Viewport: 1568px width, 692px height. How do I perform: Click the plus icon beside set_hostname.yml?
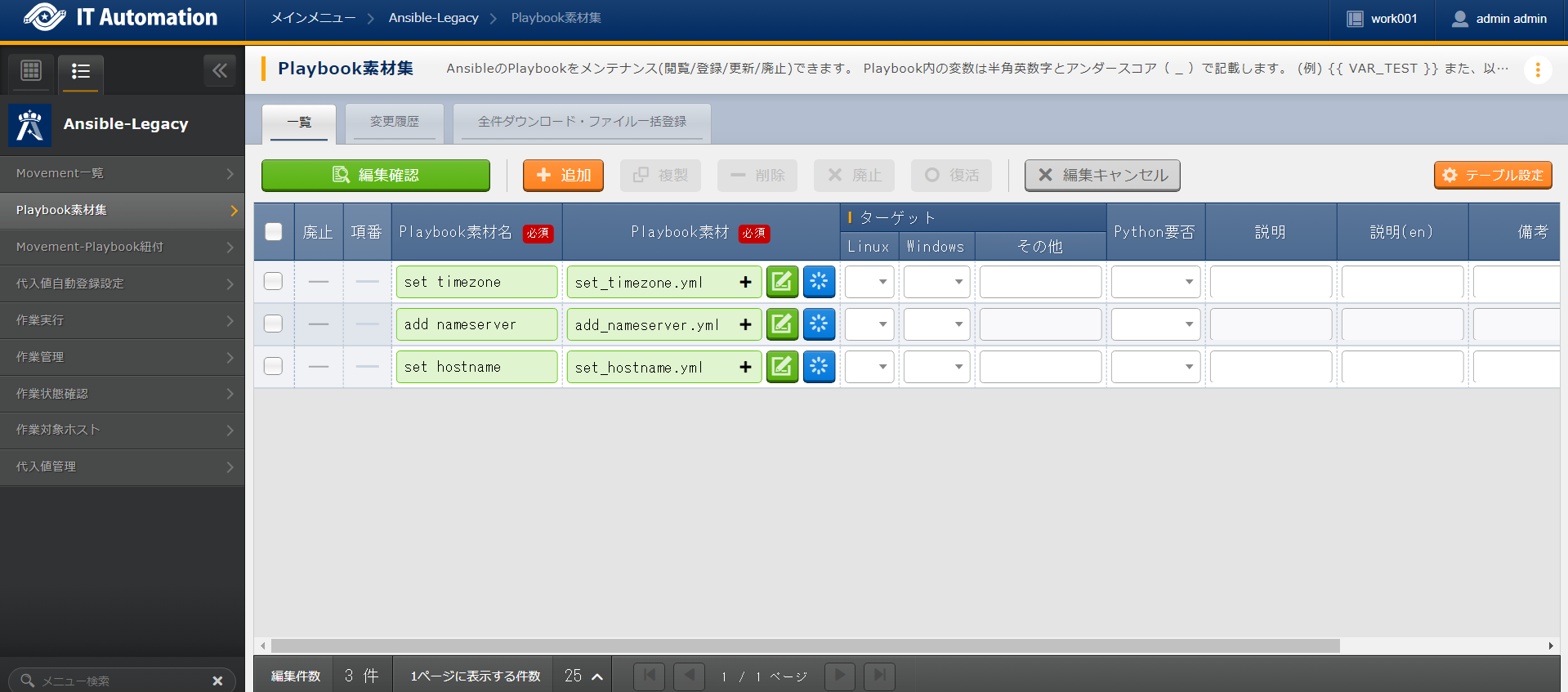tap(745, 368)
